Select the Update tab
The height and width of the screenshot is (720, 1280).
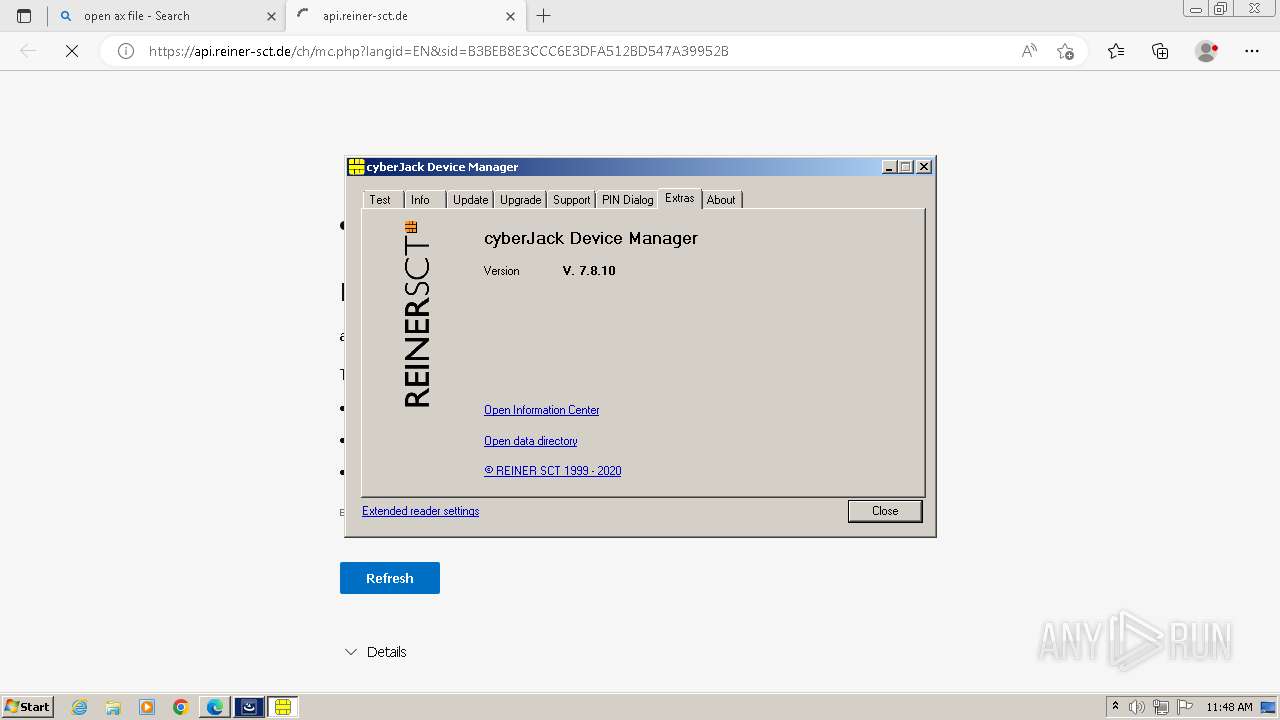click(x=470, y=199)
